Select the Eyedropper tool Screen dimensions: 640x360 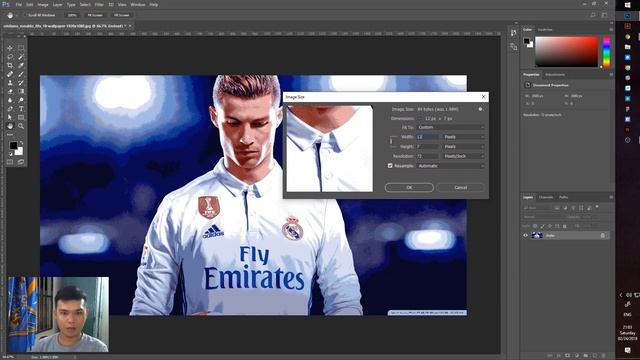pos(21,65)
